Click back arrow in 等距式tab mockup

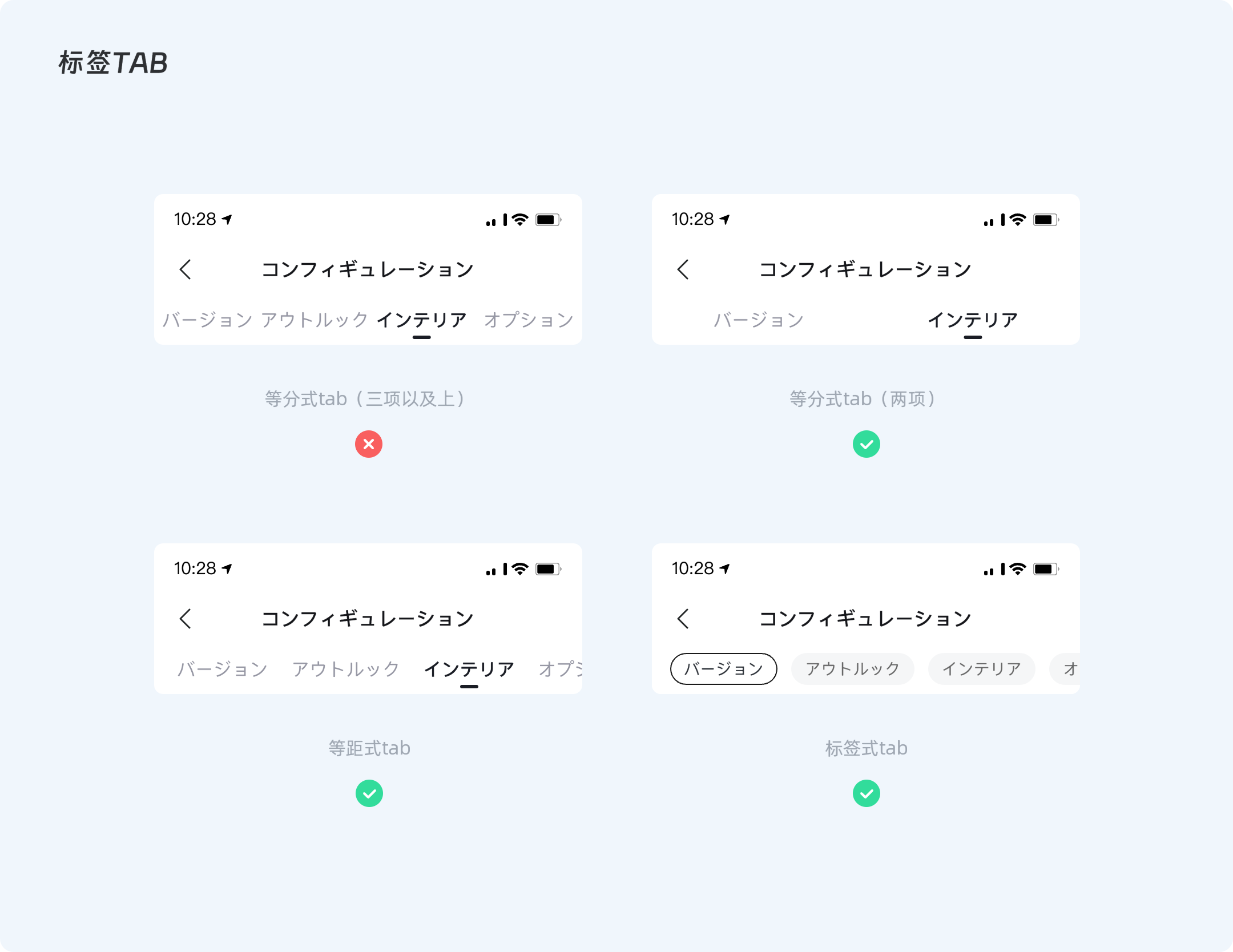tap(186, 619)
